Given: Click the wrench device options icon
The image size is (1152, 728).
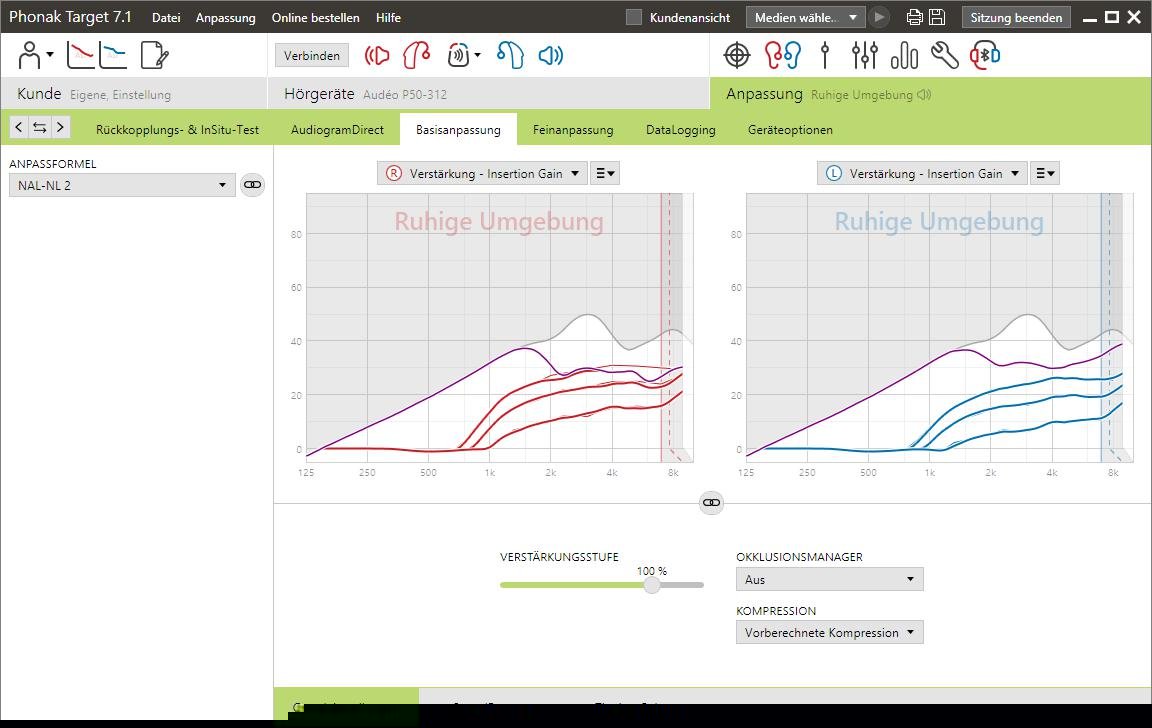Looking at the screenshot, I should point(944,56).
